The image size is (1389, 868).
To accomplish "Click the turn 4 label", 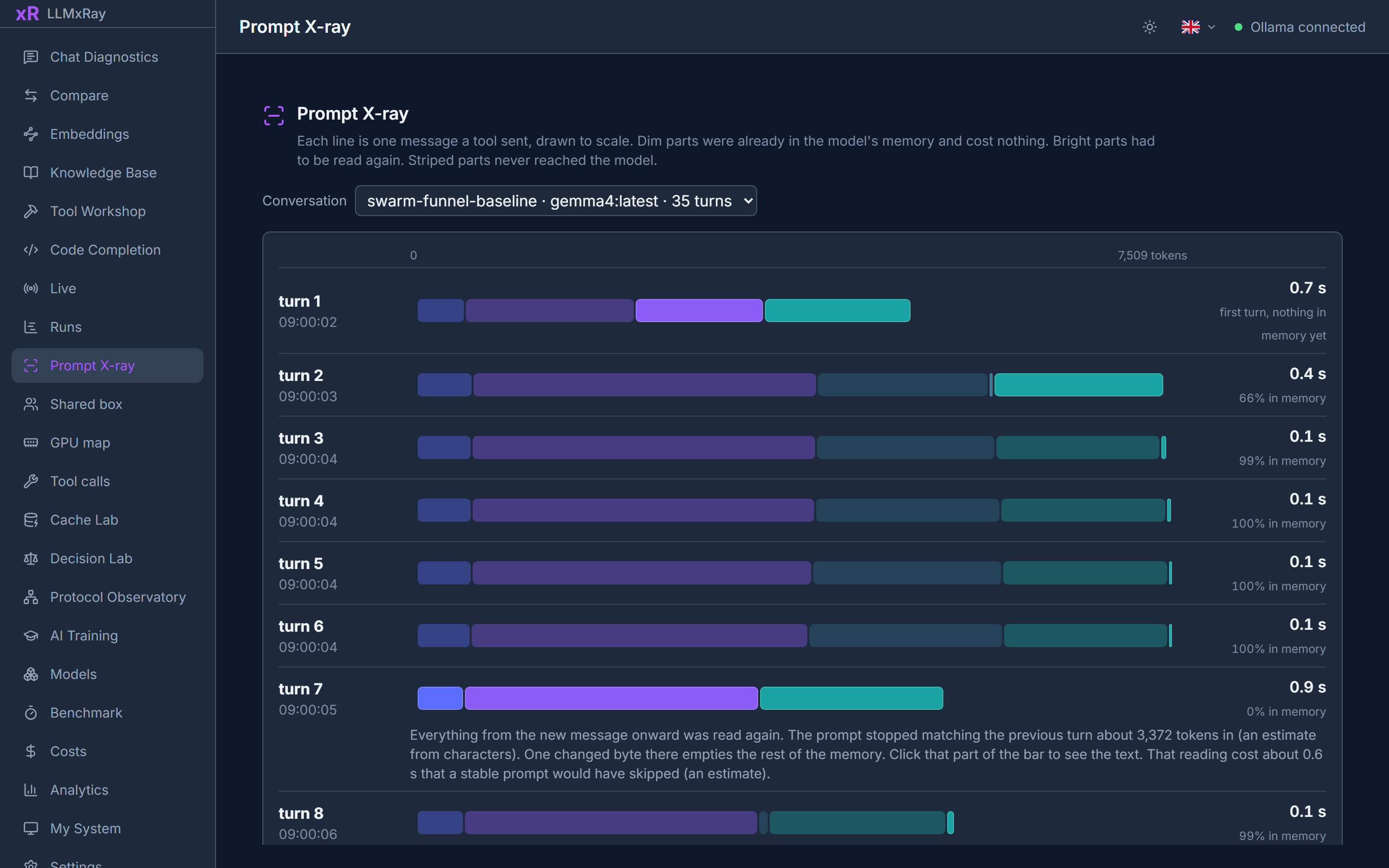I will click(301, 501).
